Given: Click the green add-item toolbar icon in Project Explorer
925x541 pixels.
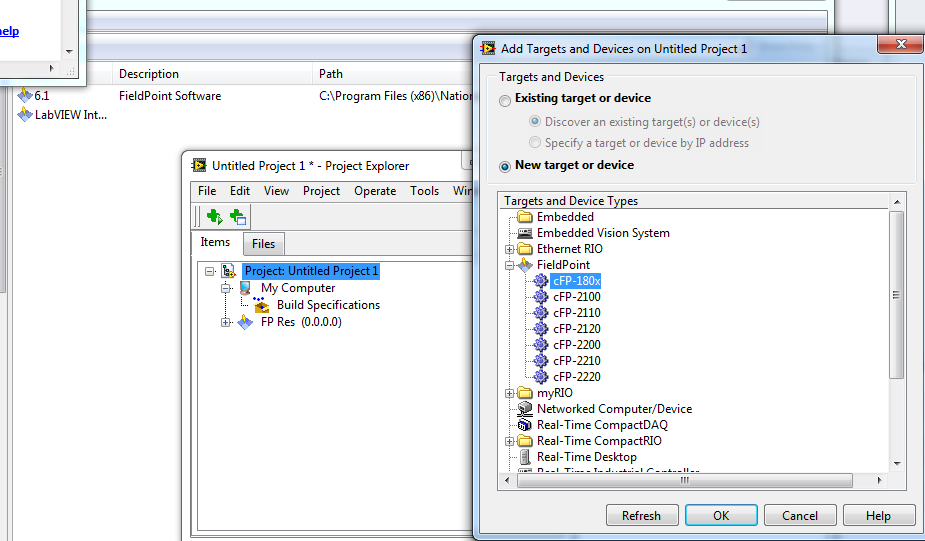Looking at the screenshot, I should 215,217.
